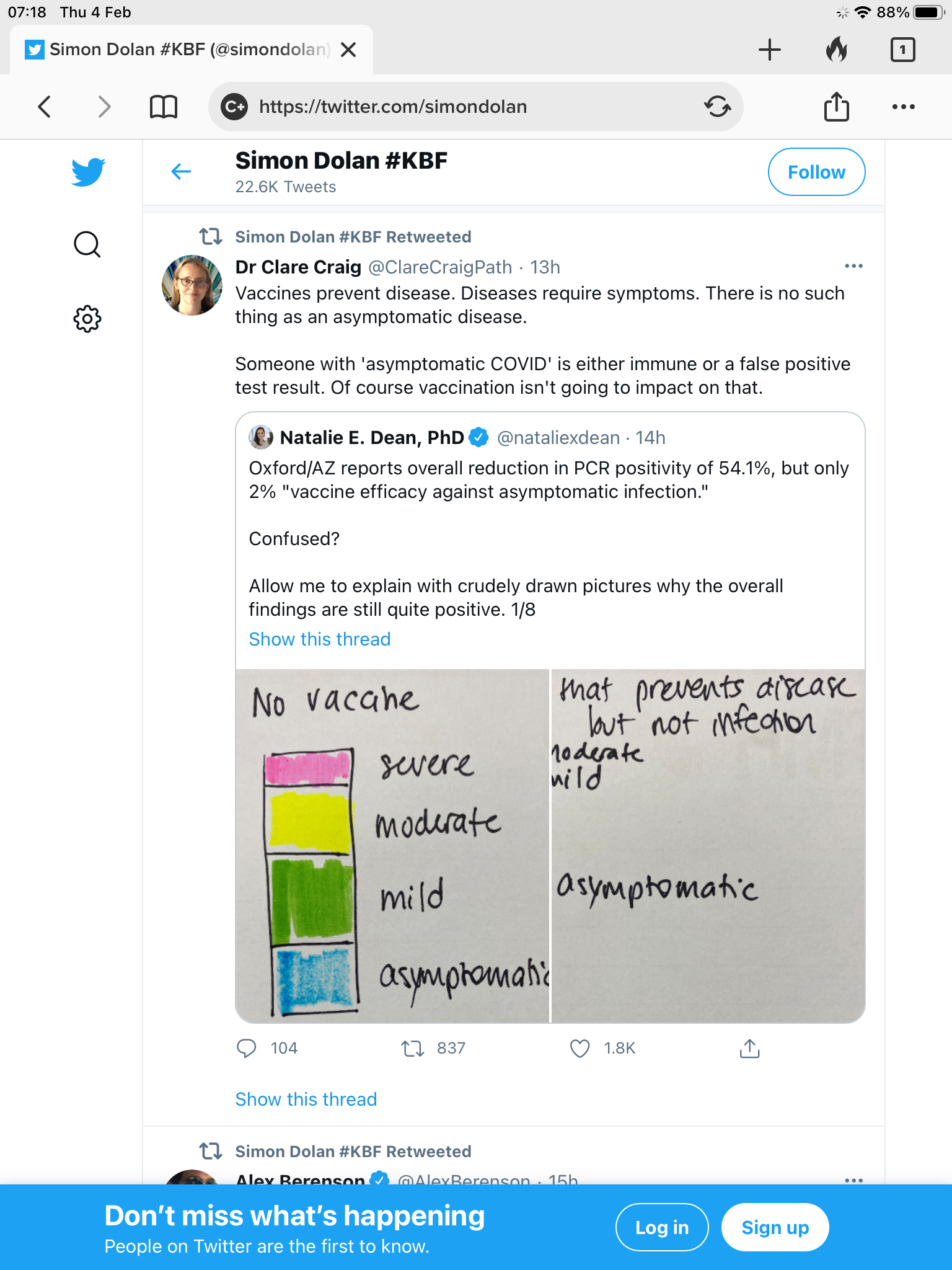This screenshot has width=952, height=1270.
Task: Open more options on Dr Clare Craig's tweet
Action: [853, 266]
